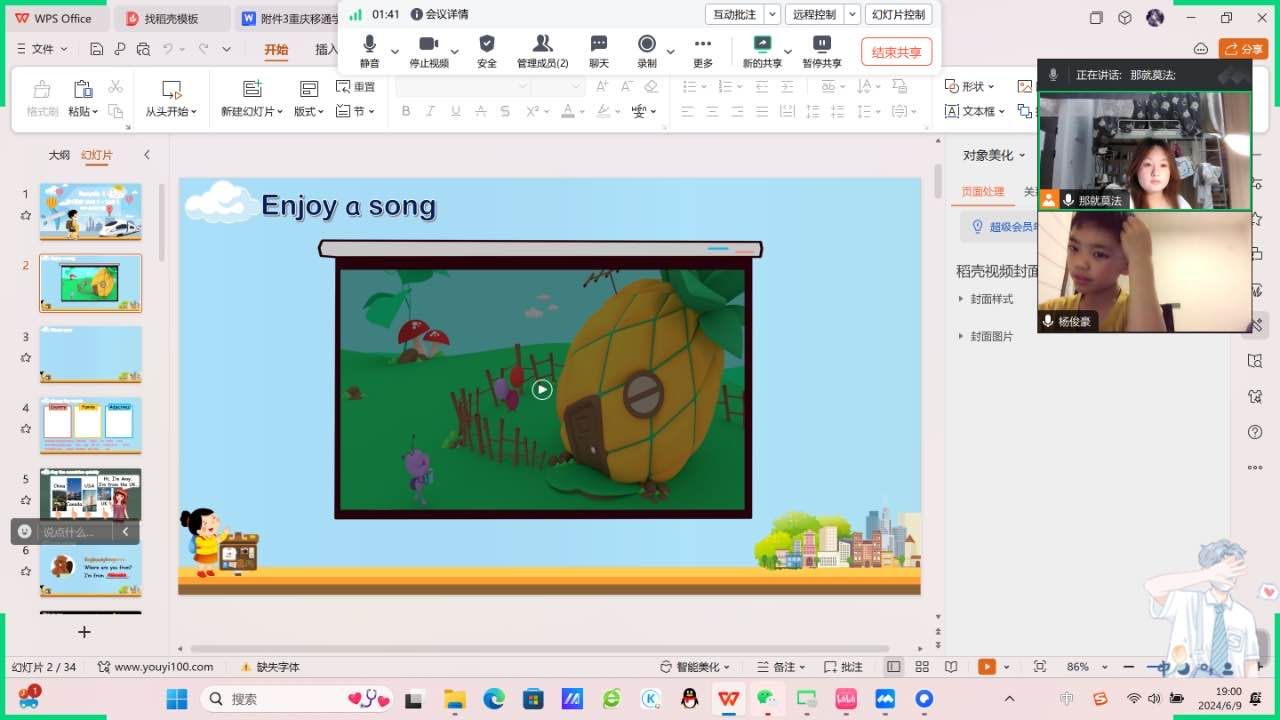Open the 互动批注 dropdown arrow
Viewport: 1280px width, 720px height.
click(x=772, y=14)
